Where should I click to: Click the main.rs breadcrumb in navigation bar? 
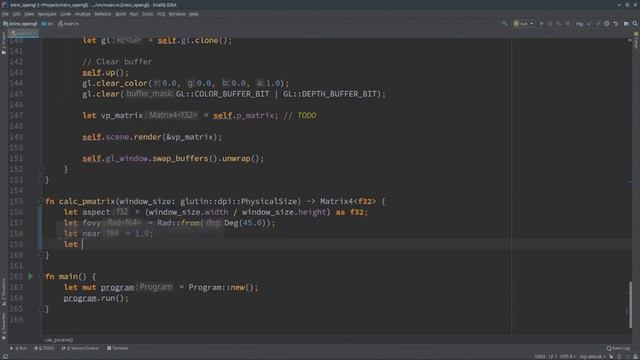[68, 24]
